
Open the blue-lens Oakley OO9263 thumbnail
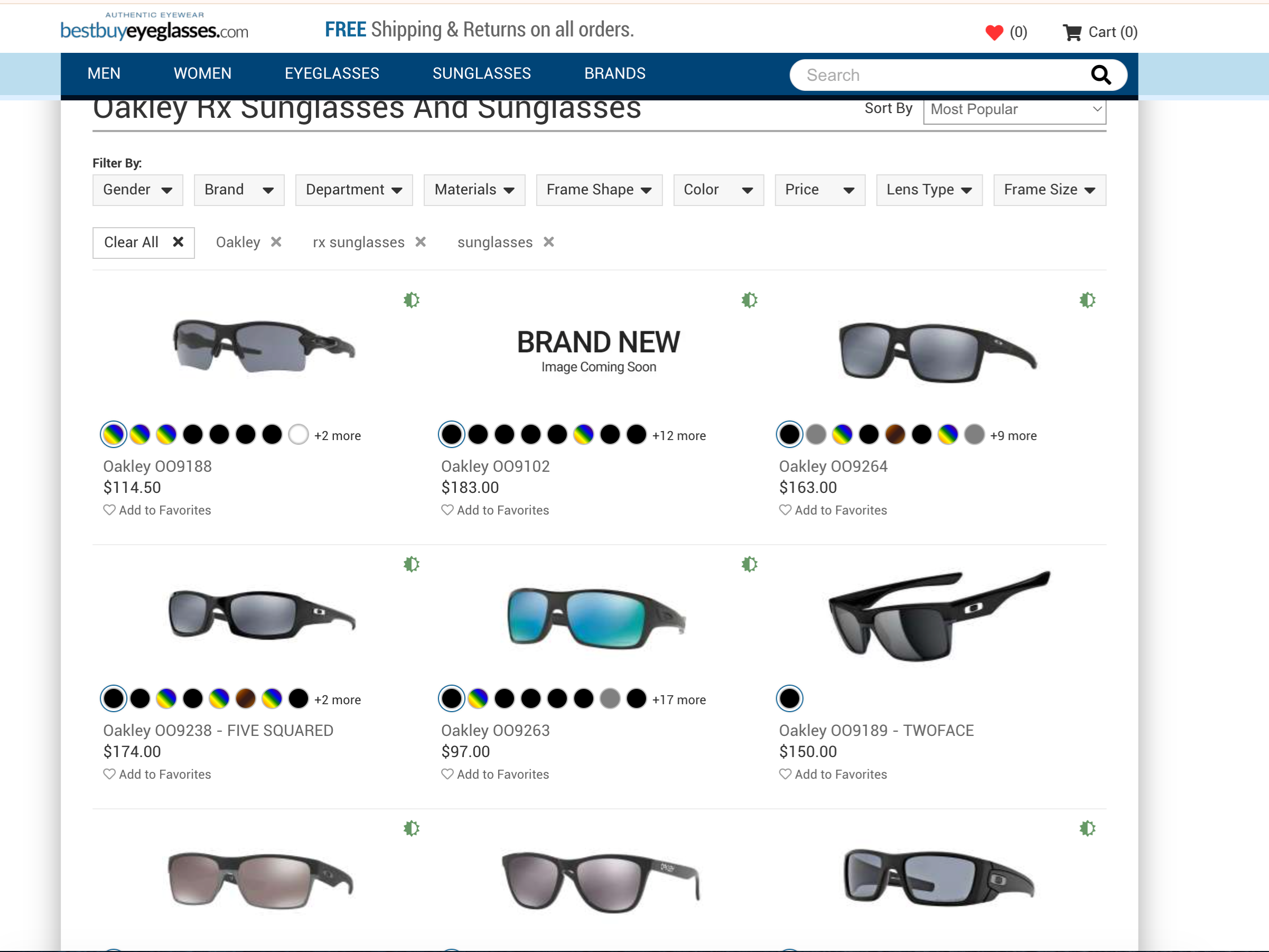[x=596, y=618]
